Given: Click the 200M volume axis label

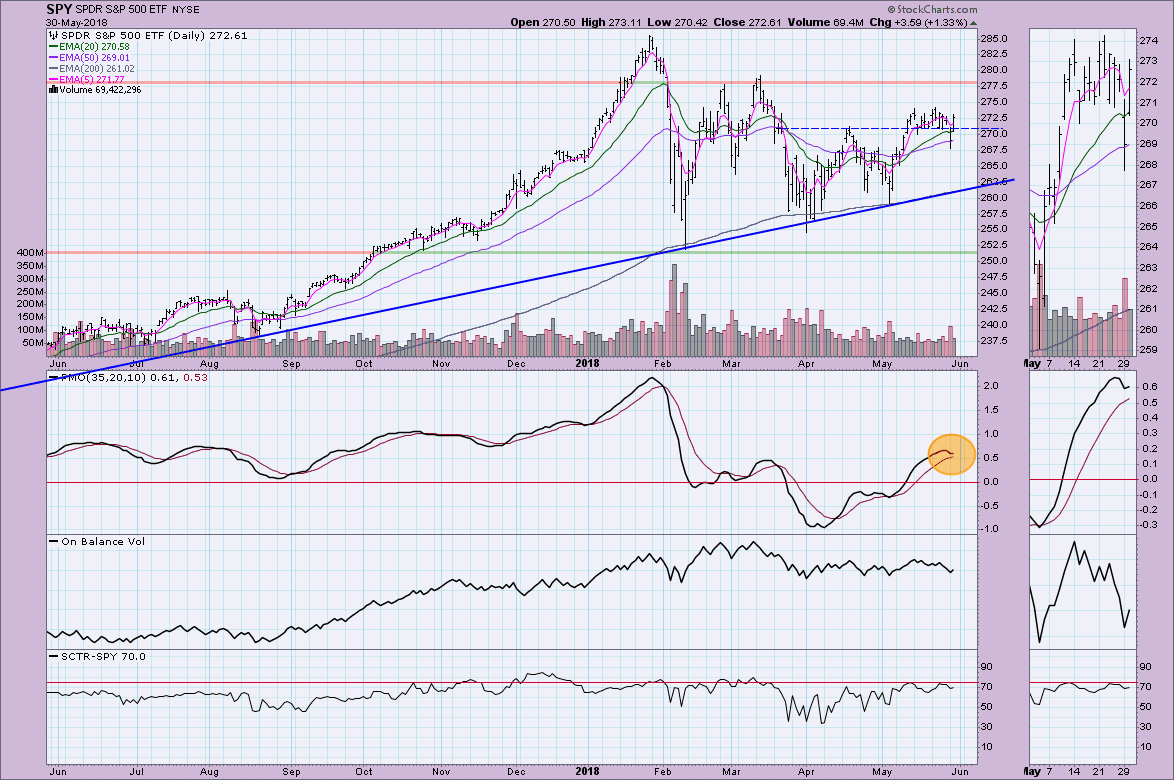Looking at the screenshot, I should click(30, 304).
